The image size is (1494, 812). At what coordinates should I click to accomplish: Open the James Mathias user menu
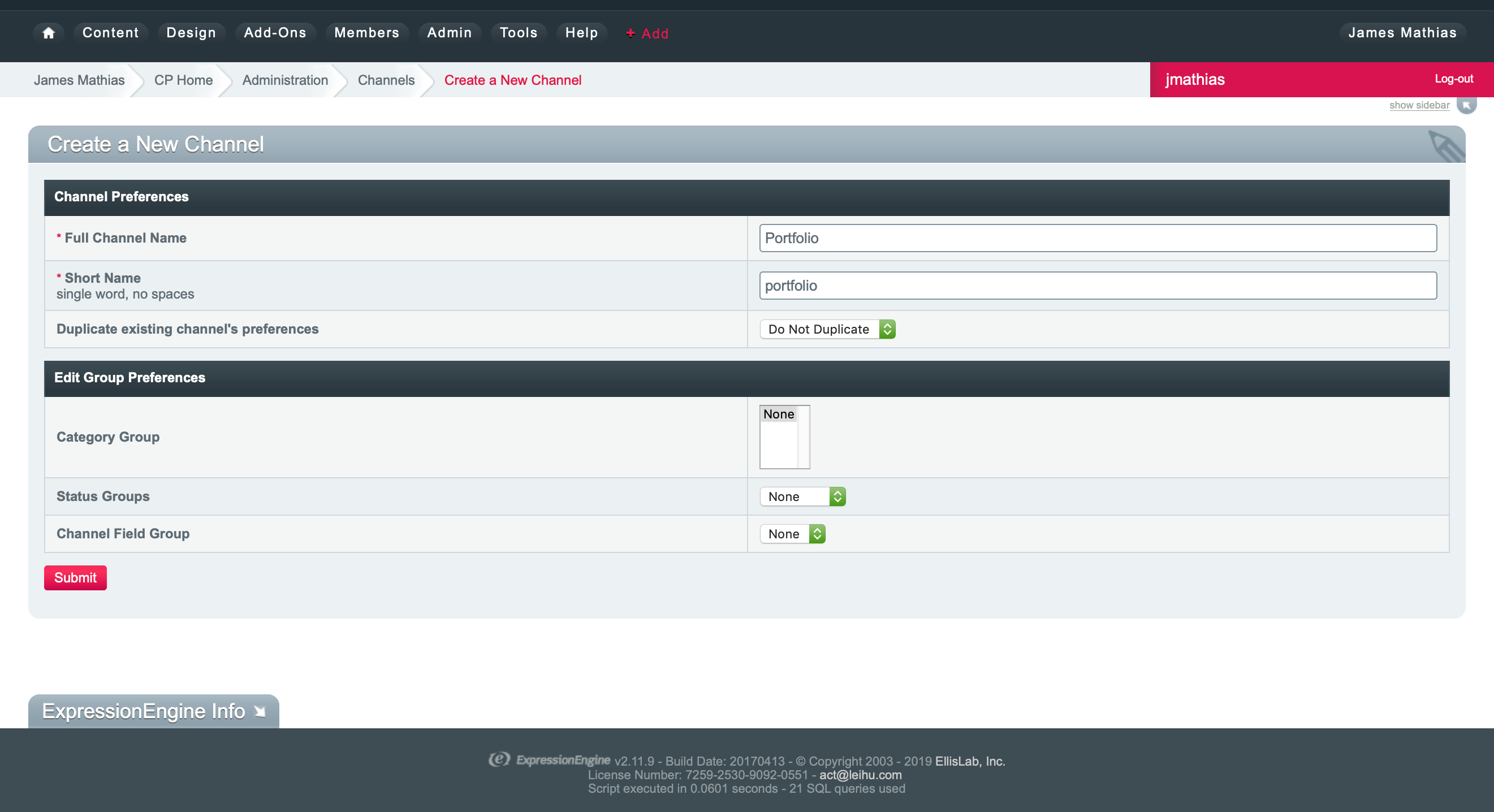coord(1402,33)
